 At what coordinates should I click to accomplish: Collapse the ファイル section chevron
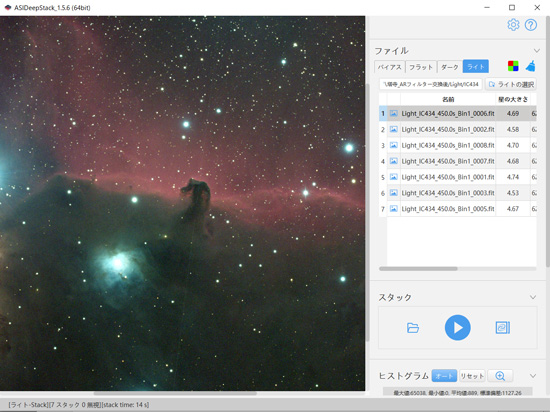point(536,50)
